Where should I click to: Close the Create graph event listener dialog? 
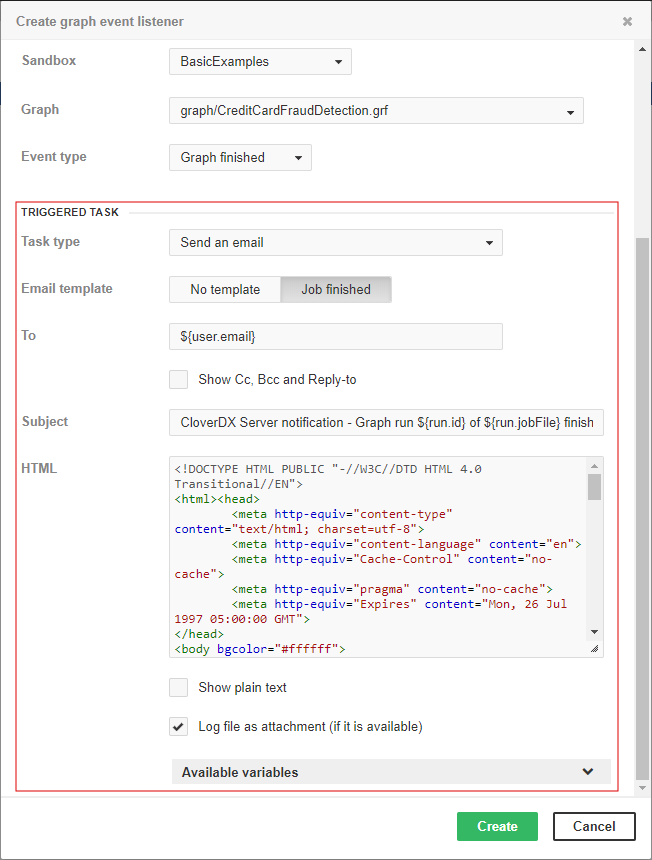(627, 21)
